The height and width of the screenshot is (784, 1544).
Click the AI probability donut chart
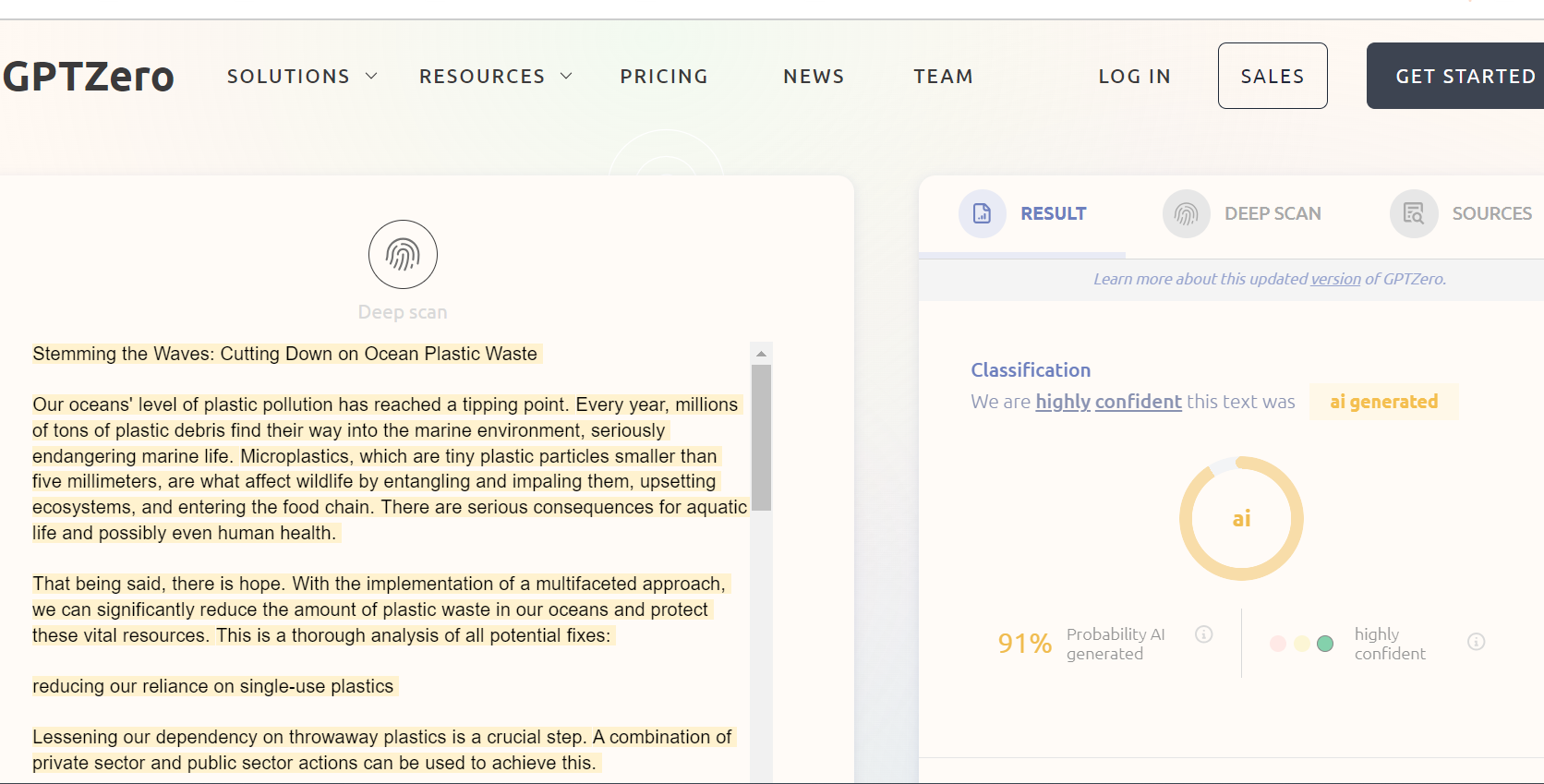1241,518
